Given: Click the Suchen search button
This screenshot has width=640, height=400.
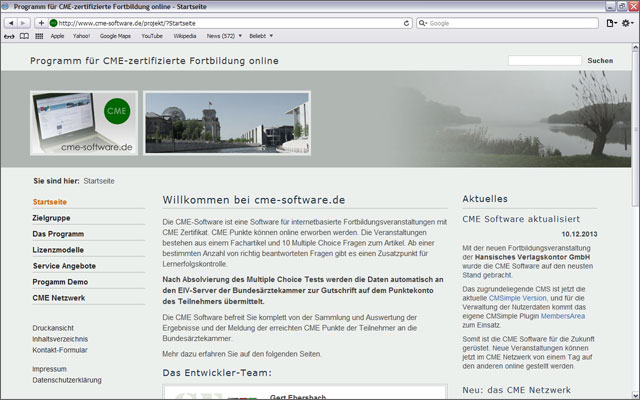Looking at the screenshot, I should 600,60.
